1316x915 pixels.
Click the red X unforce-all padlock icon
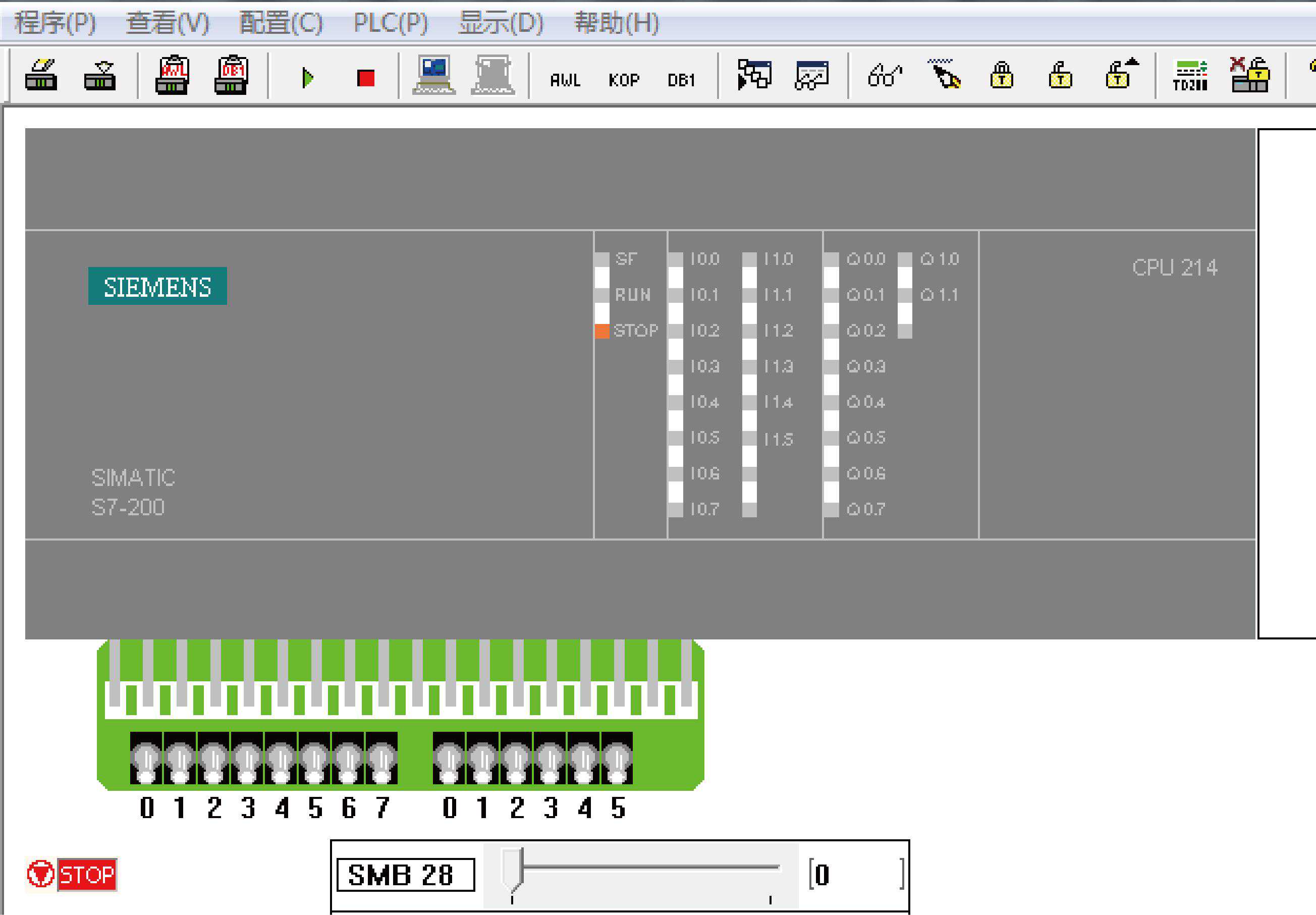[x=1249, y=75]
